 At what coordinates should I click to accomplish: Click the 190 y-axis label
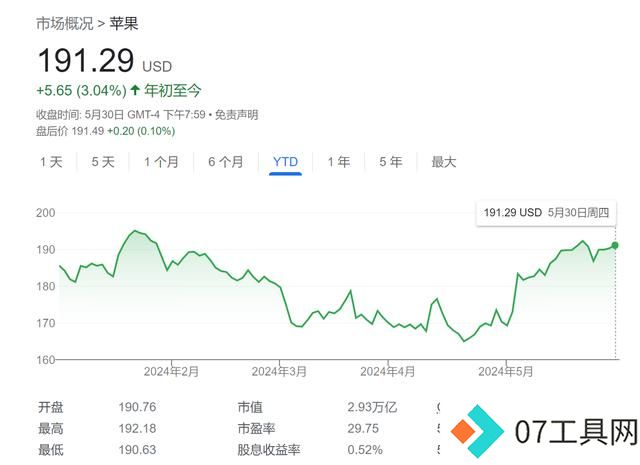[x=45, y=249]
